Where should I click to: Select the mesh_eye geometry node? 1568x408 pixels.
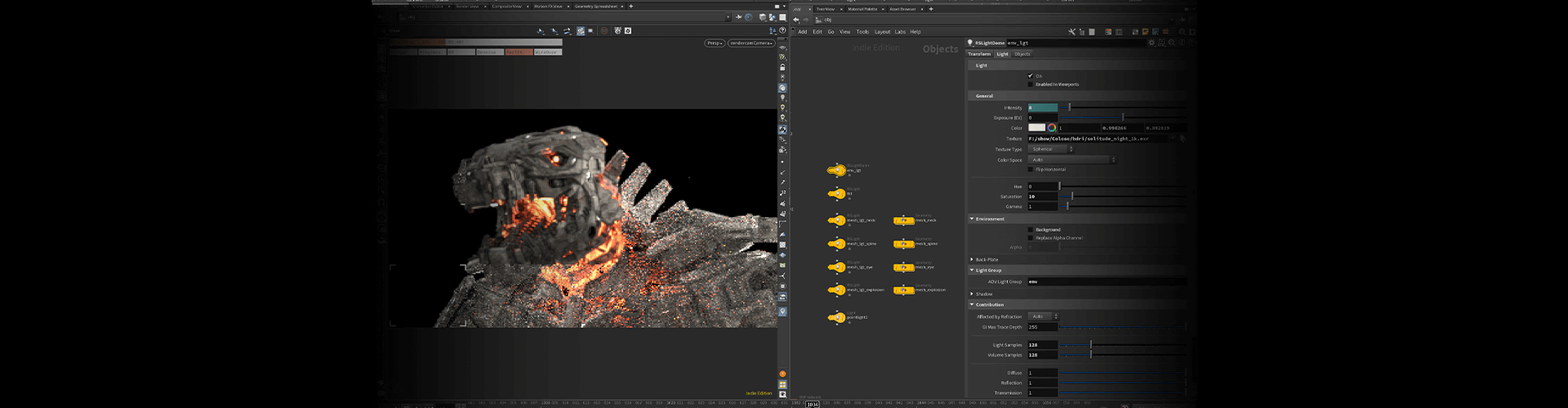click(x=903, y=267)
